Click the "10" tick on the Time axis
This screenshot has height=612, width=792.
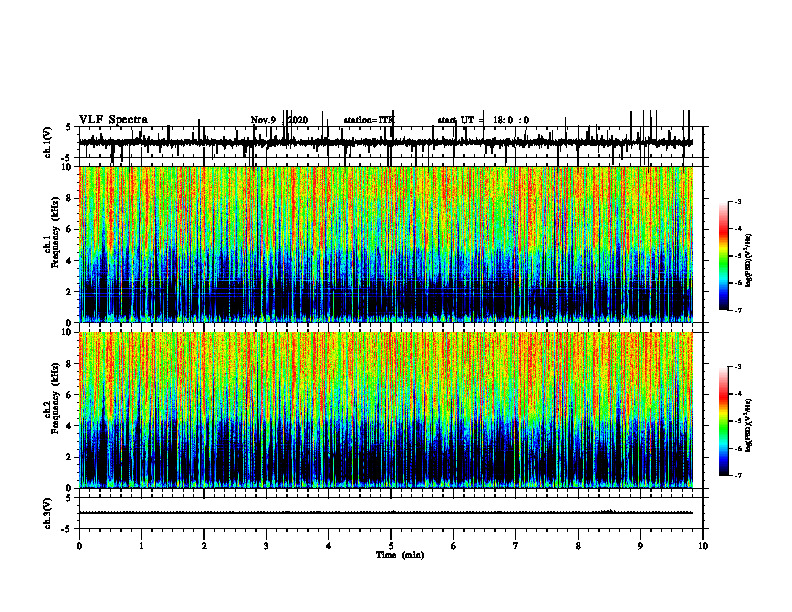click(x=703, y=546)
